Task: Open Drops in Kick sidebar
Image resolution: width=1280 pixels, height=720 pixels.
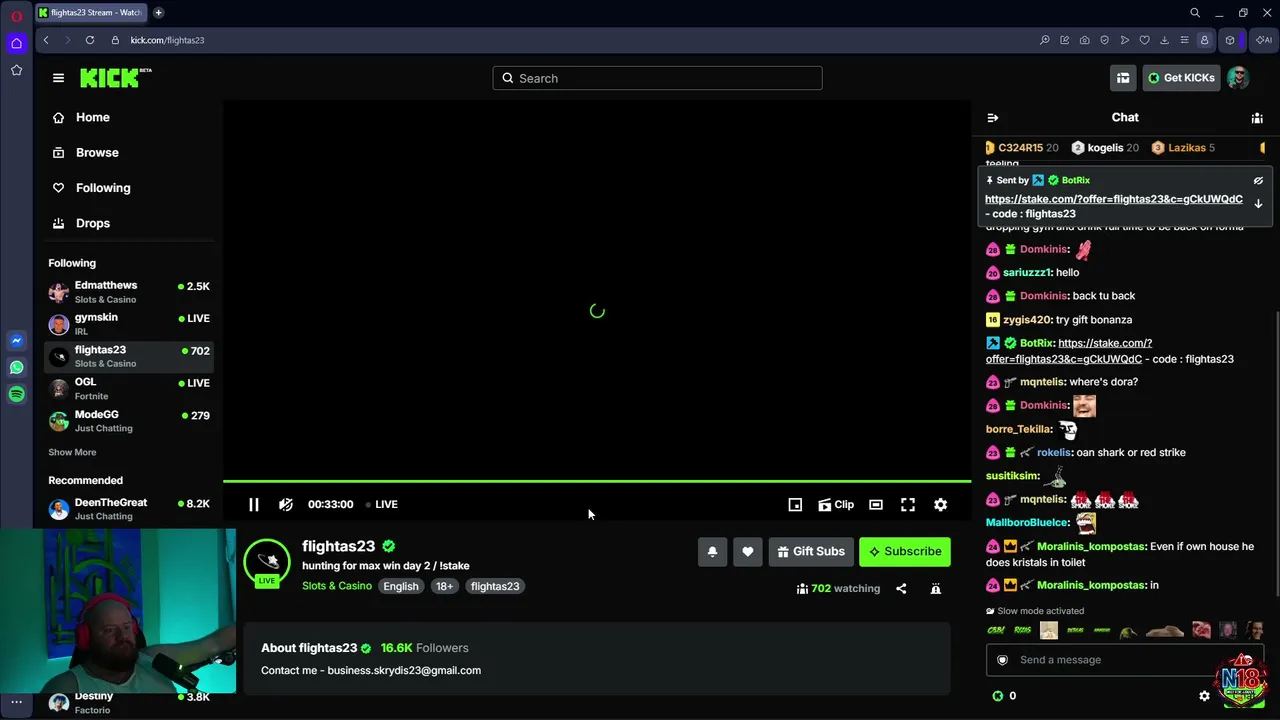Action: coord(129,223)
